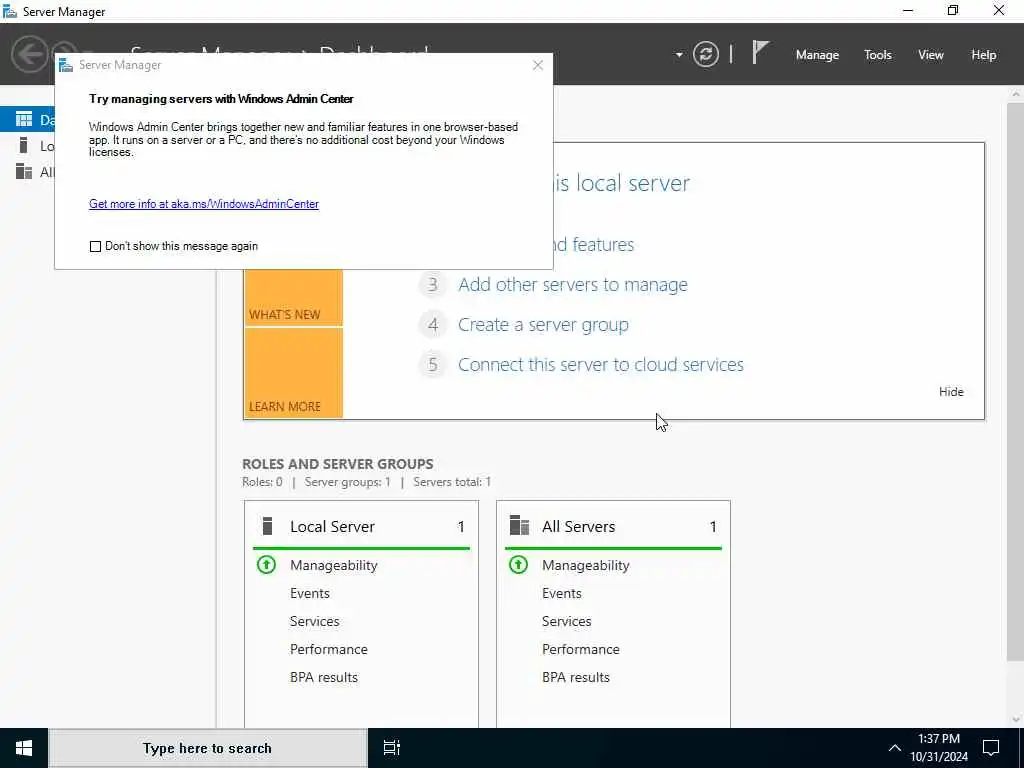Open Task View on the taskbar
This screenshot has height=768, width=1024.
391,748
